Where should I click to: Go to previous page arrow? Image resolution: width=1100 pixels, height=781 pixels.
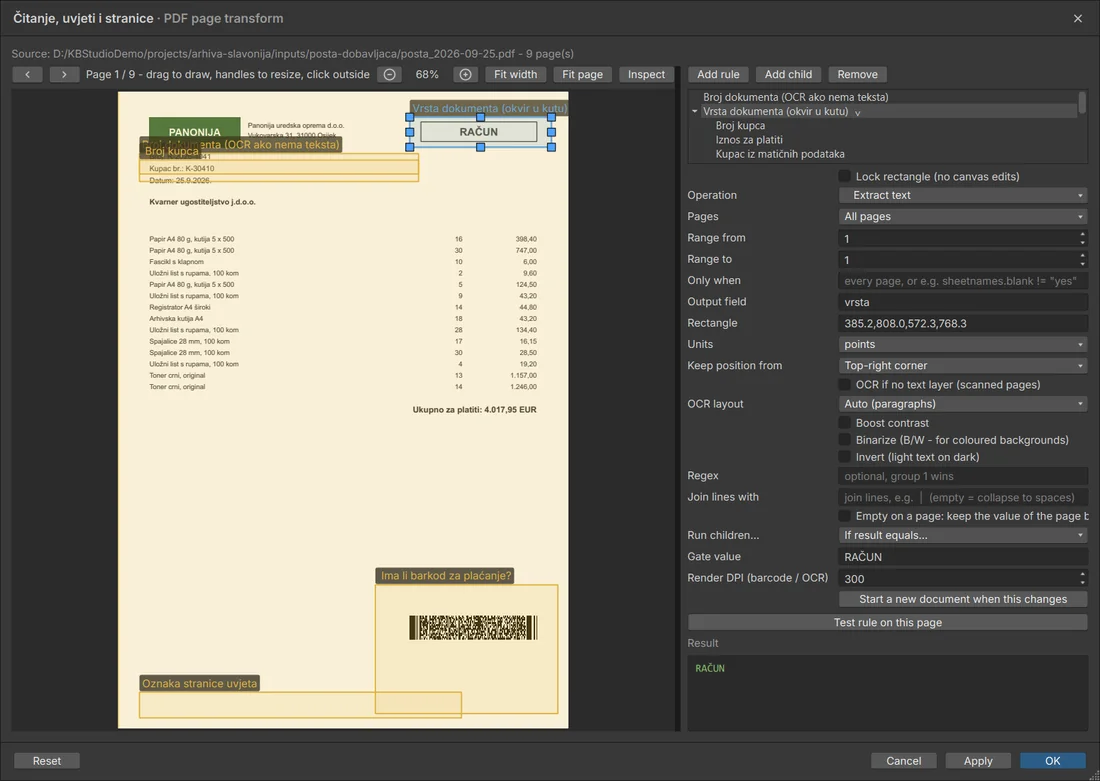27,74
